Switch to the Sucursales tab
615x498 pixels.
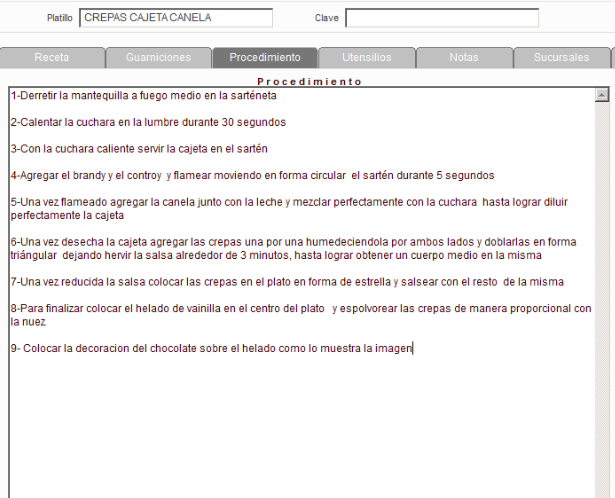point(561,58)
